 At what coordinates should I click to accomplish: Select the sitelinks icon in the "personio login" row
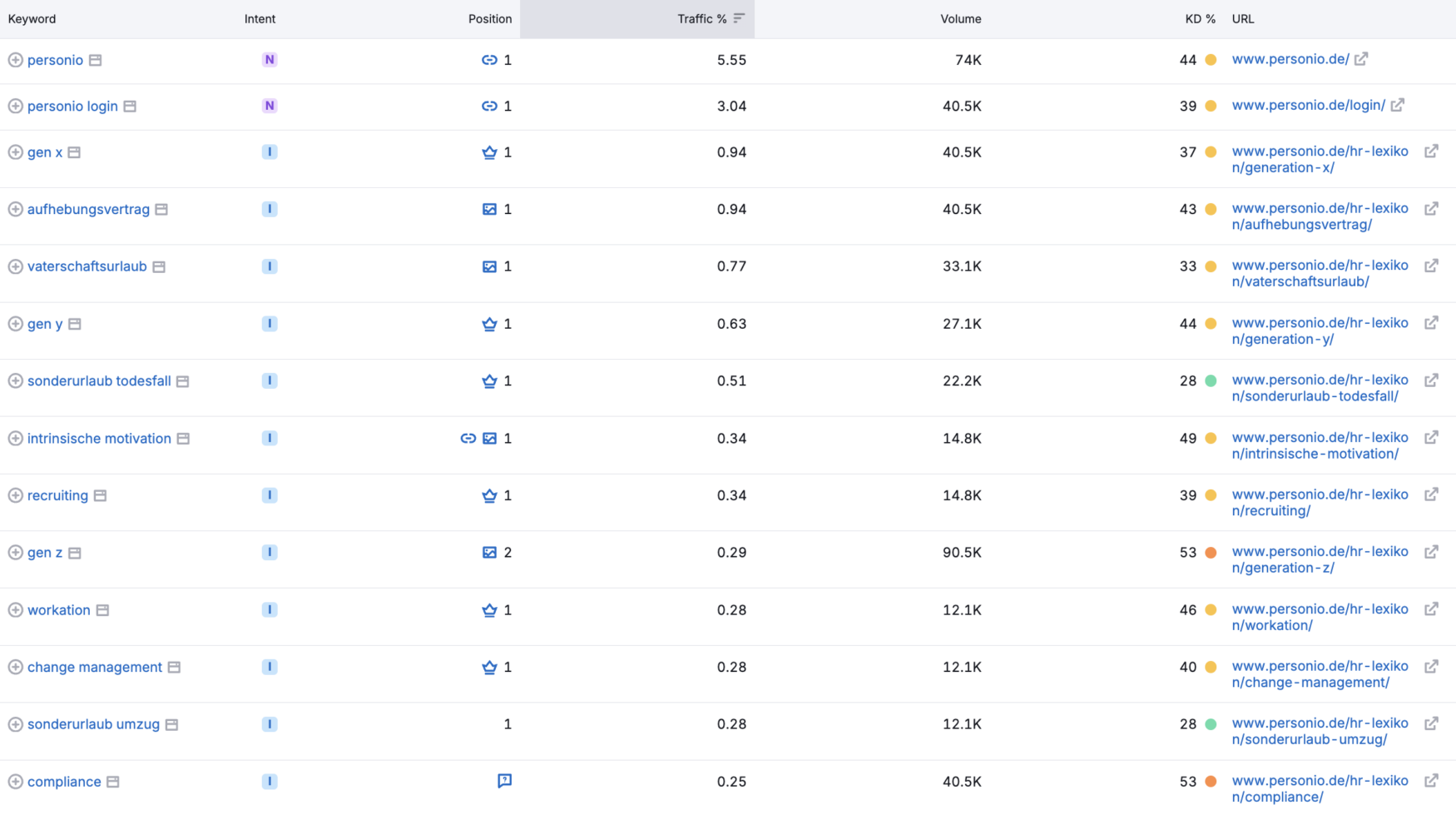490,106
